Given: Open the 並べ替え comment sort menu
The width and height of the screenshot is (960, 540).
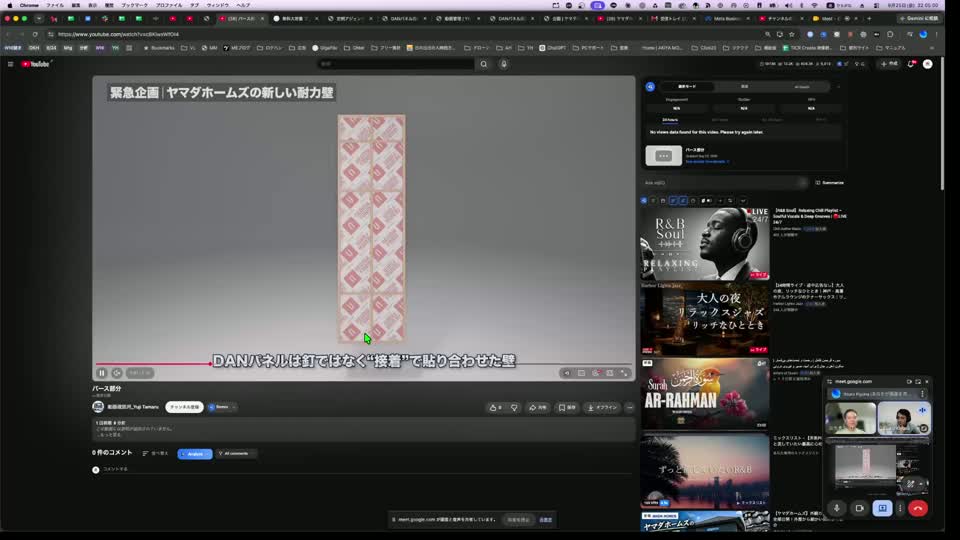Looking at the screenshot, I should pyautogui.click(x=156, y=454).
